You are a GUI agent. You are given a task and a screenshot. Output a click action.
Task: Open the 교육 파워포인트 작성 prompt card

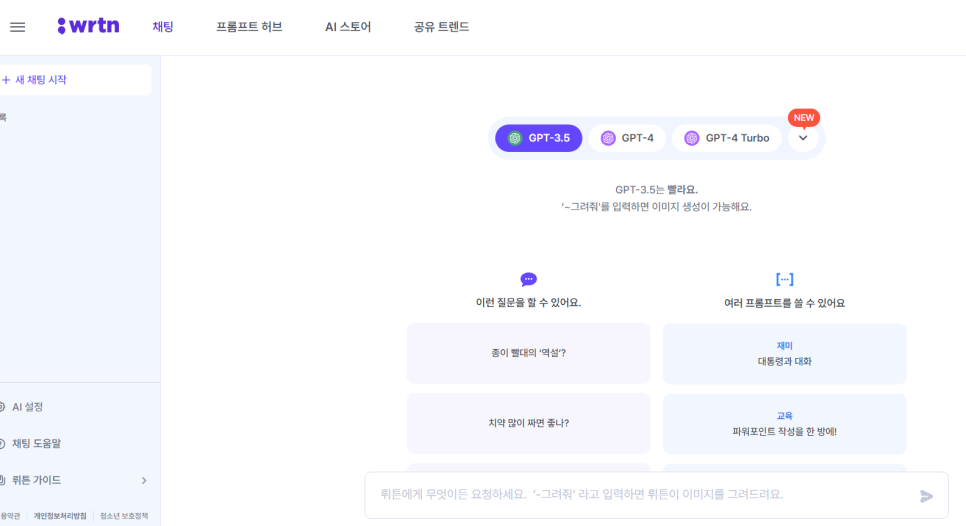tap(784, 424)
